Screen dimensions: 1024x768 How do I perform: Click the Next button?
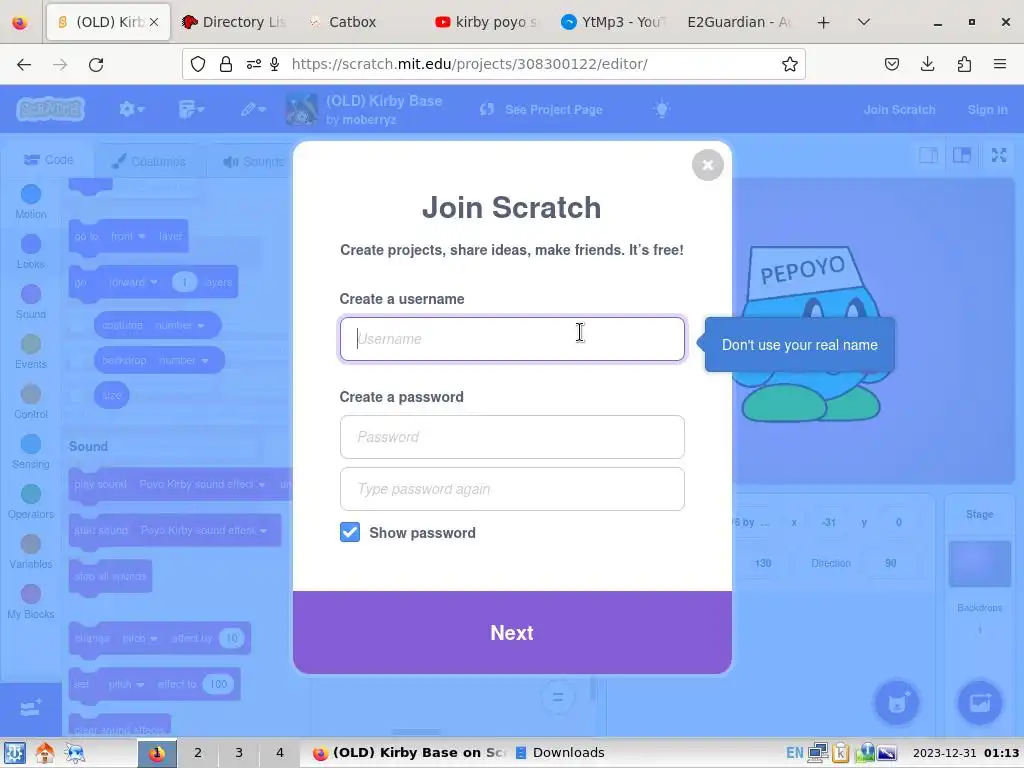coord(512,632)
